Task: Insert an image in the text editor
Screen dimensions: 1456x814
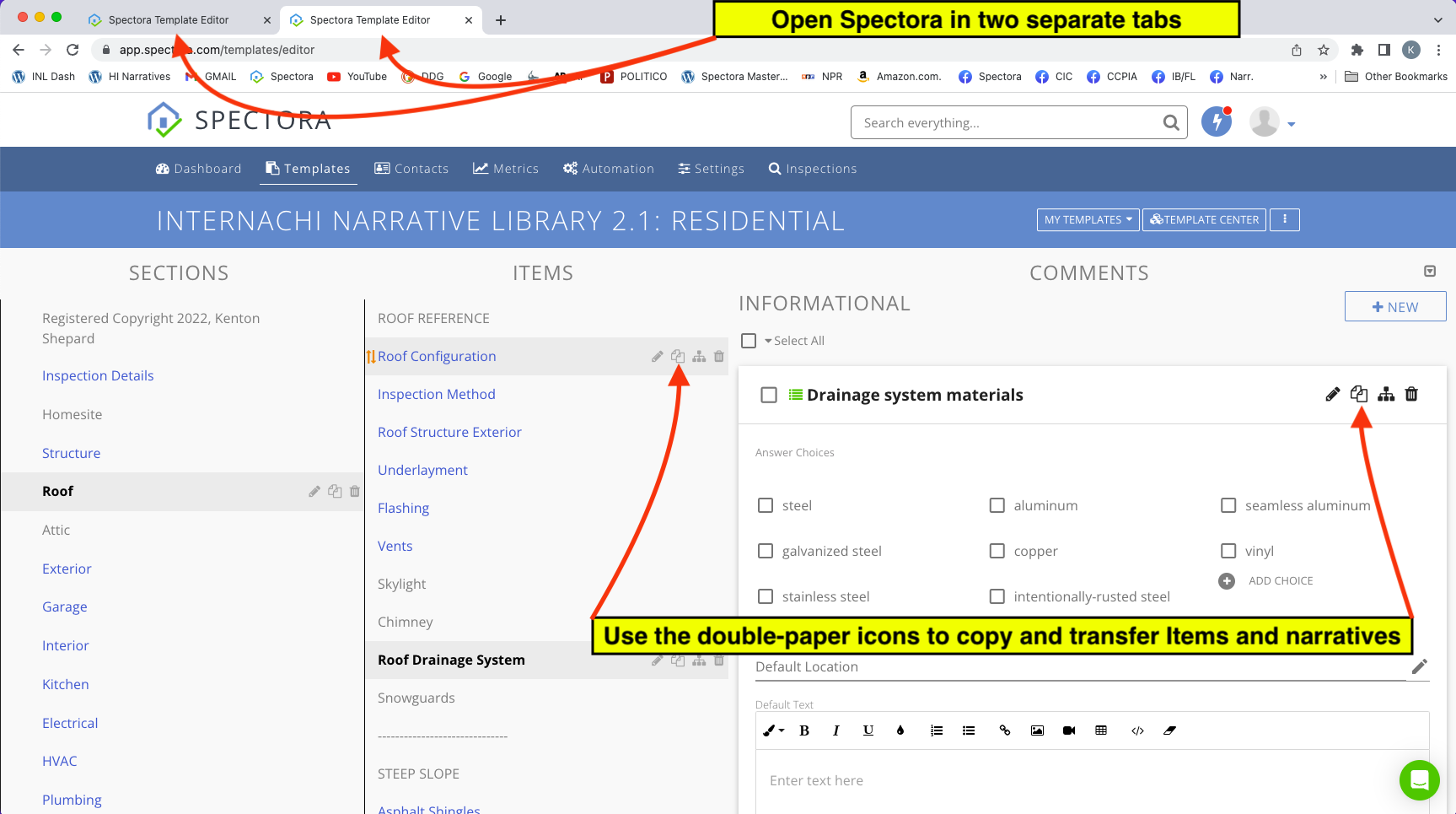Action: pos(1037,730)
